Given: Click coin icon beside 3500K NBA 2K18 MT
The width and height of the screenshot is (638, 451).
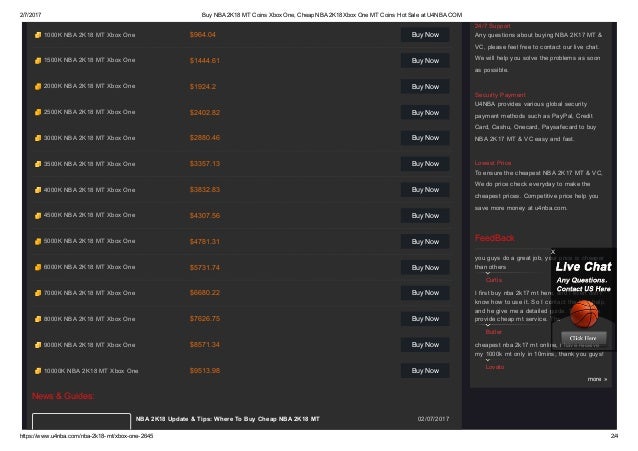Looking at the screenshot, I should coord(38,164).
